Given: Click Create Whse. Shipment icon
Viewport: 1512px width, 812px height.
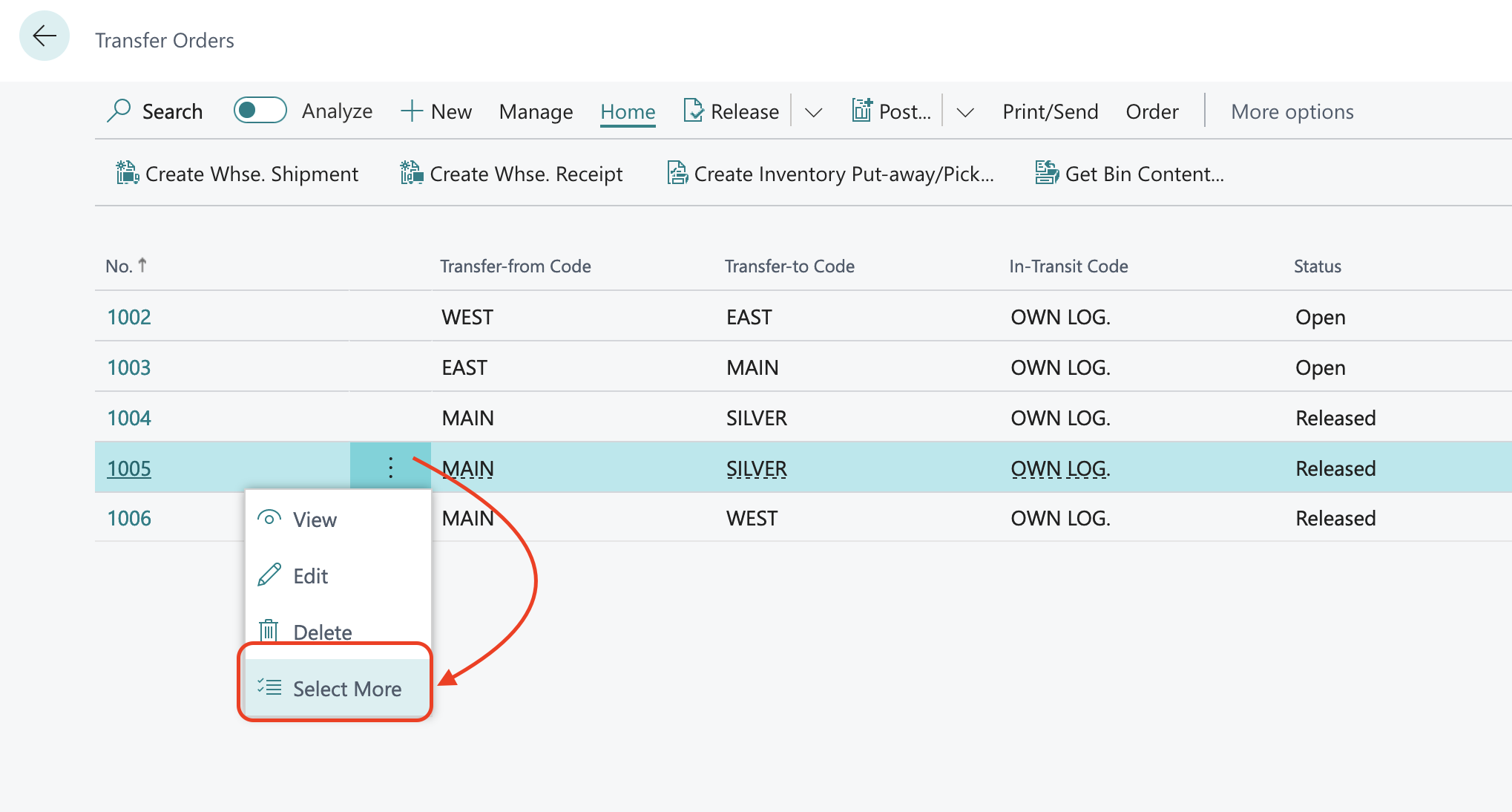Looking at the screenshot, I should coord(128,173).
